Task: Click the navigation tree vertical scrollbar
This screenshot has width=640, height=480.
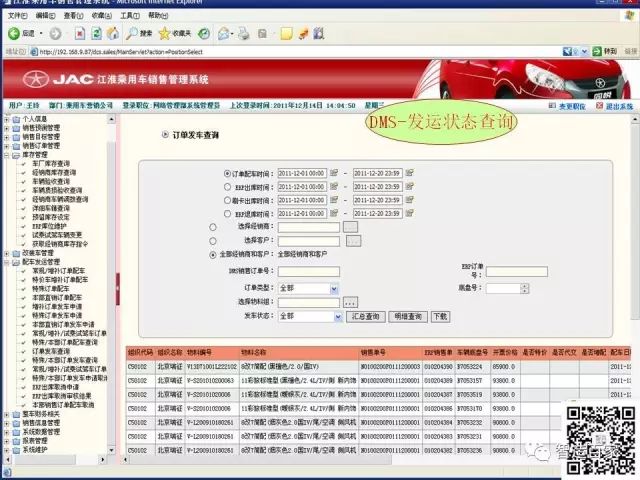Action: point(111,286)
